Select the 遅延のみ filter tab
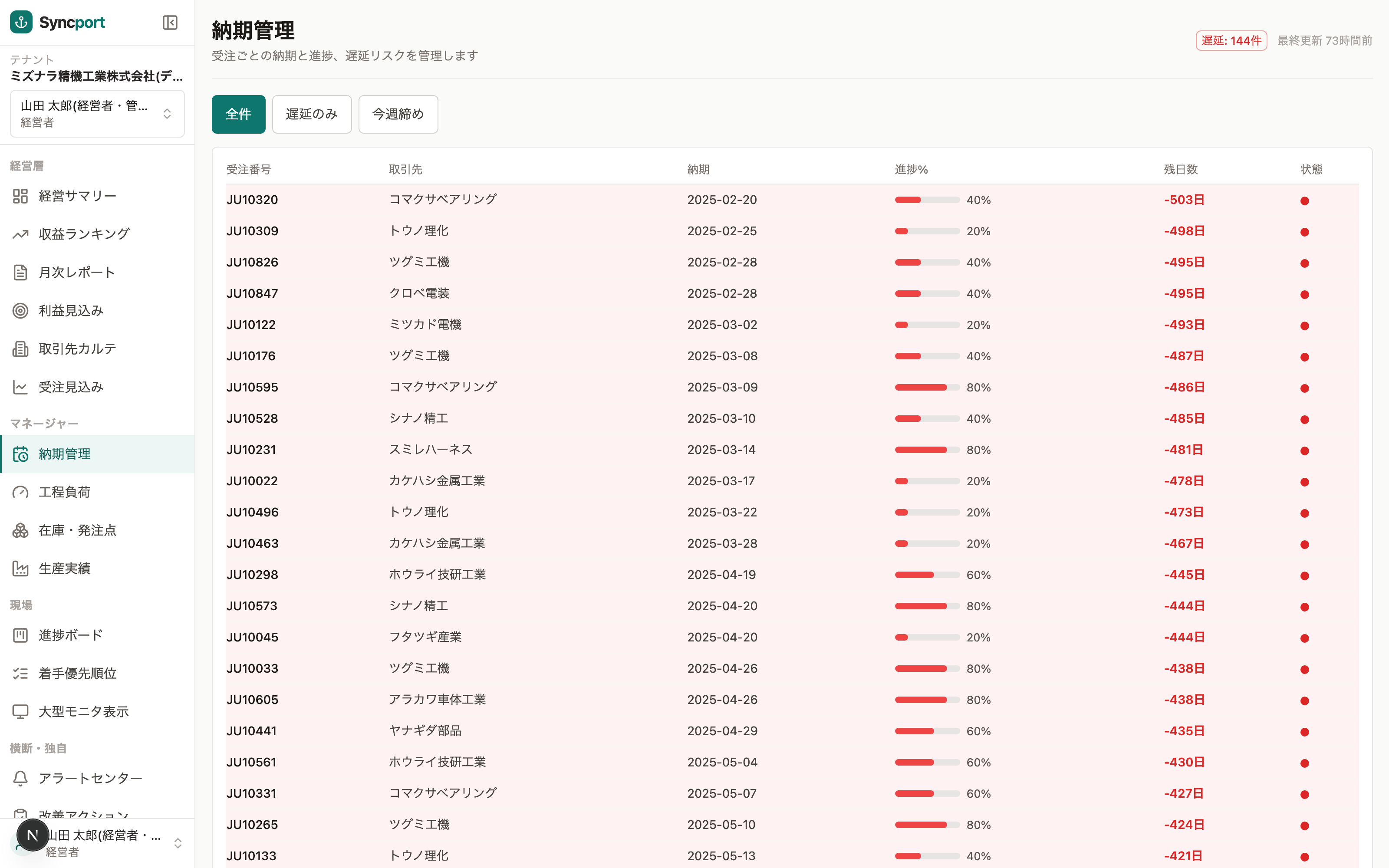1389x868 pixels. click(x=312, y=114)
